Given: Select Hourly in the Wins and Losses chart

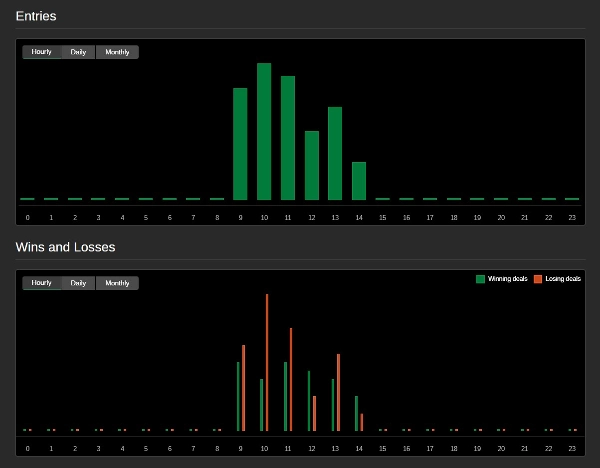Looking at the screenshot, I should (x=42, y=283).
